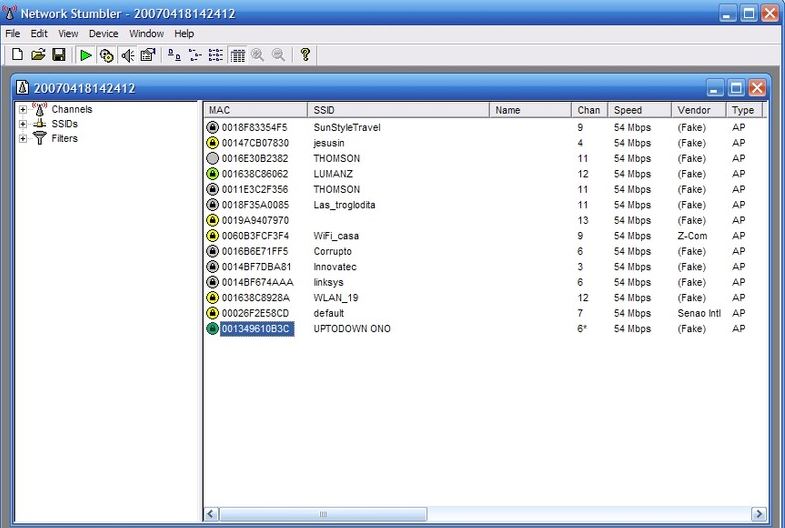Viewport: 785px width, 528px height.
Task: Click the Help question mark icon
Action: (305, 55)
